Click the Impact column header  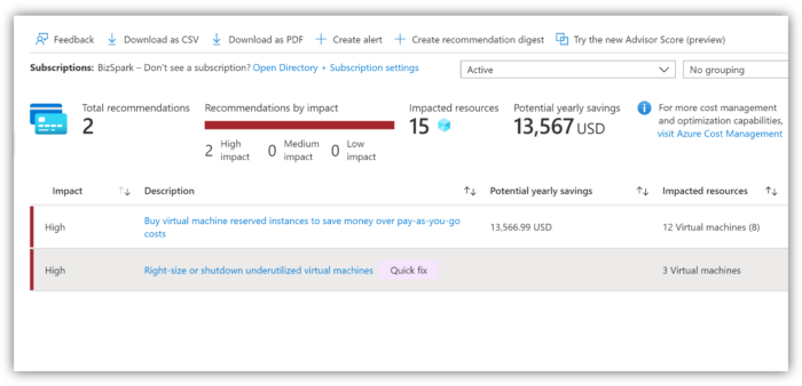coord(67,191)
